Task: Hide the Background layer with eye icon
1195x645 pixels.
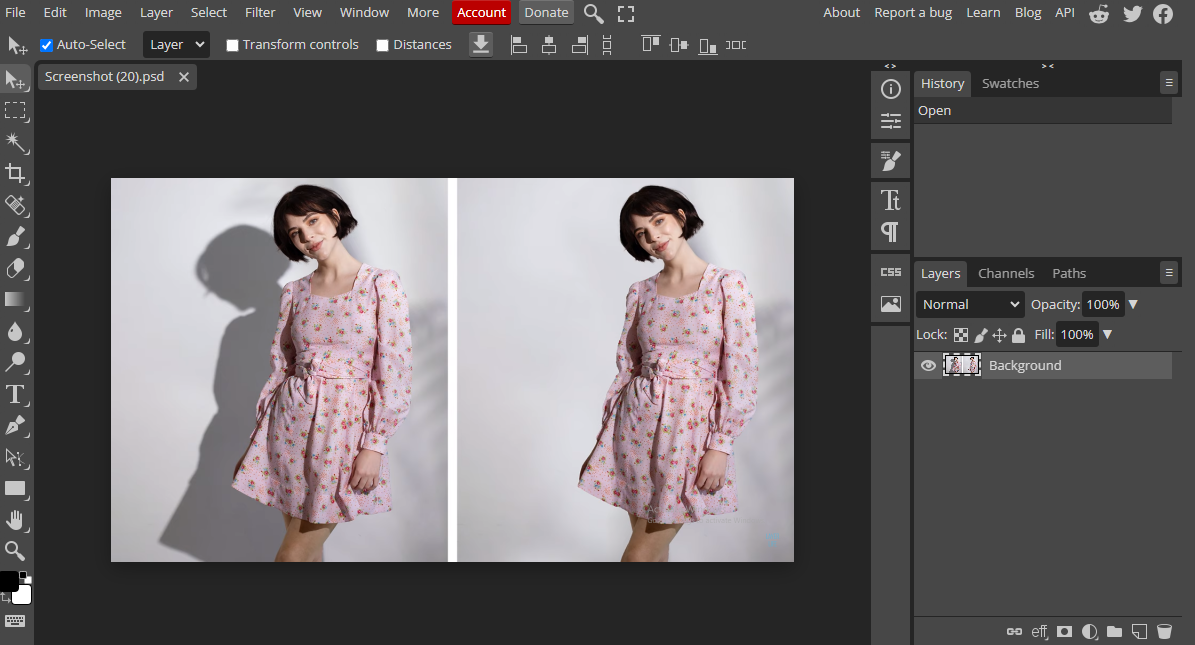Action: [x=928, y=366]
